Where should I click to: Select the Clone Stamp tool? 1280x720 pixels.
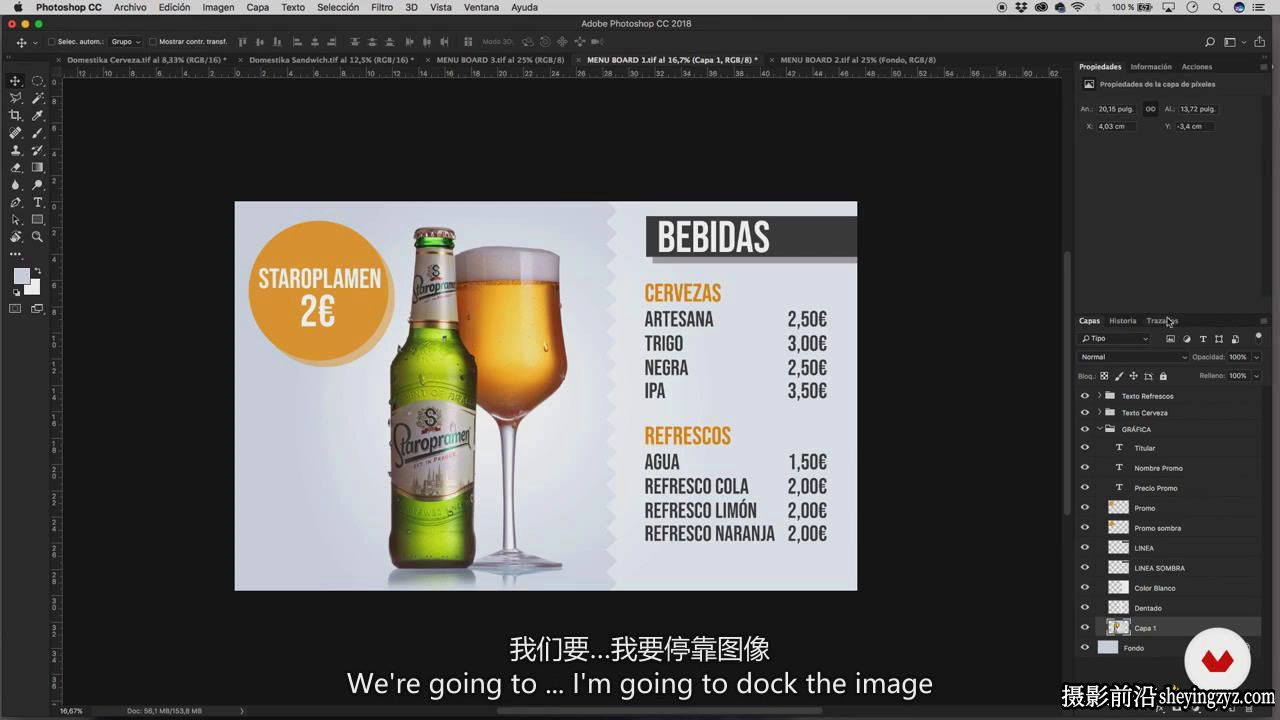tap(15, 150)
